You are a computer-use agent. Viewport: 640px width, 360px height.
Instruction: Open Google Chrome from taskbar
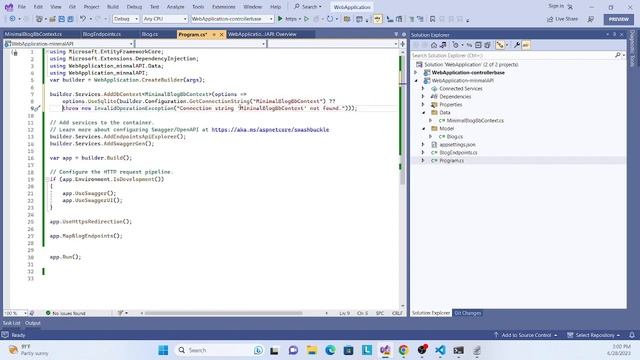point(403,350)
